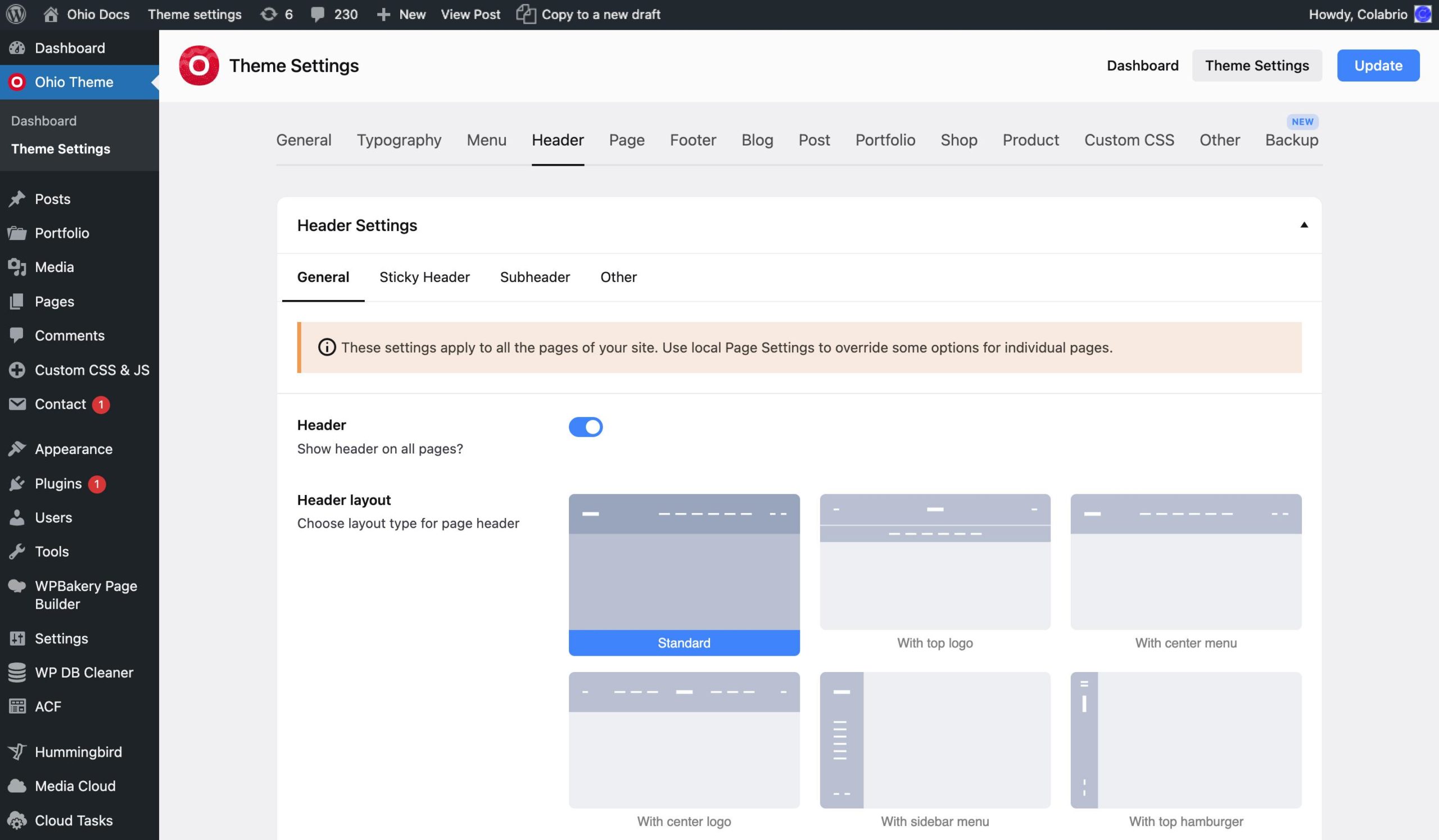Click the Pages icon in sidebar

[17, 301]
